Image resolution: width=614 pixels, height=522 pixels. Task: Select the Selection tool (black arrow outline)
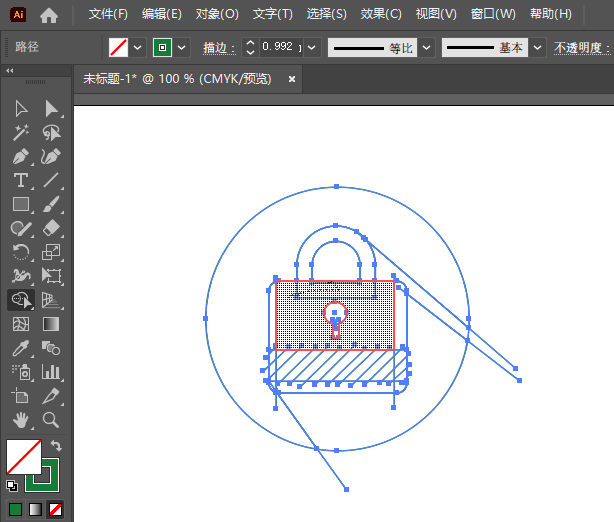pos(21,109)
